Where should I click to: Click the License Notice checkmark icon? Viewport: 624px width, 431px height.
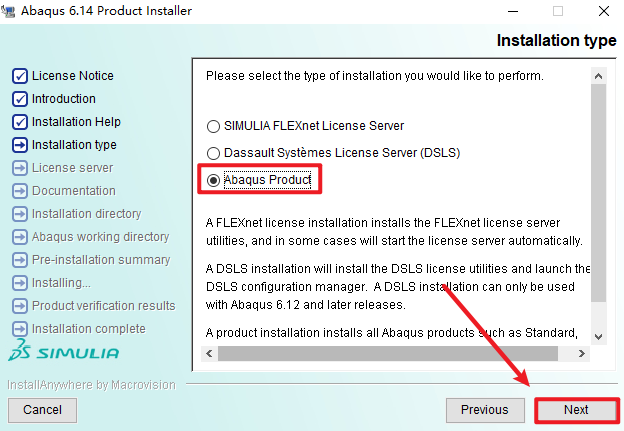pos(19,76)
